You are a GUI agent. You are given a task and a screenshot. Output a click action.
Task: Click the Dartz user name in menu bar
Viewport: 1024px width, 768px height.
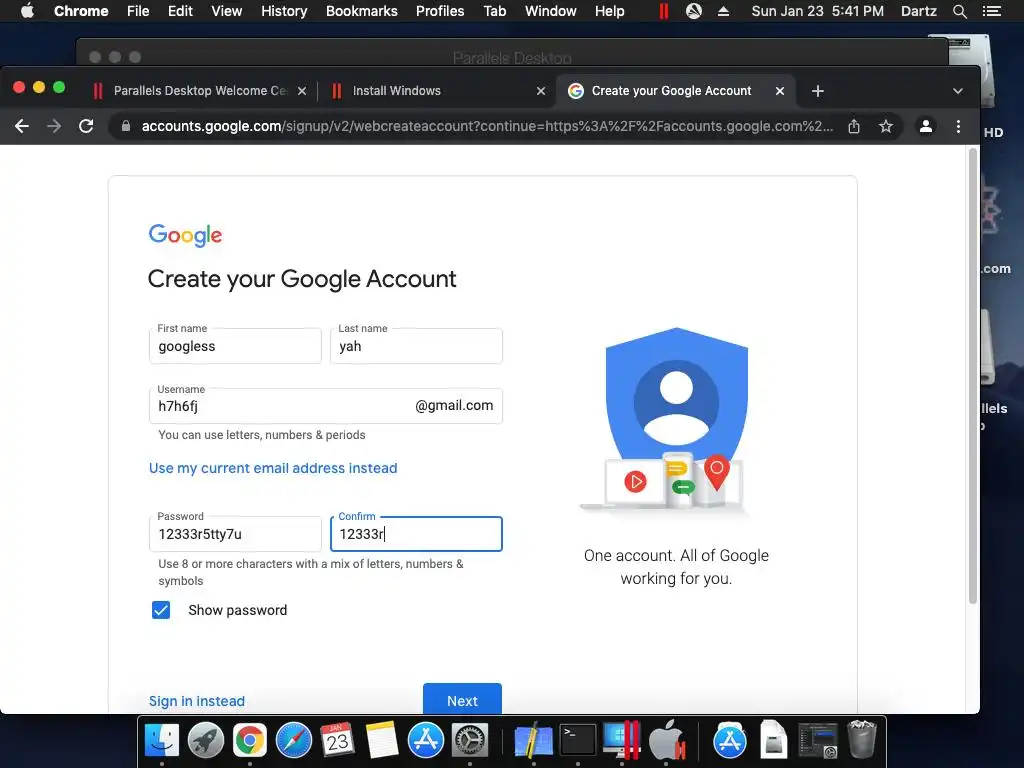coord(918,11)
